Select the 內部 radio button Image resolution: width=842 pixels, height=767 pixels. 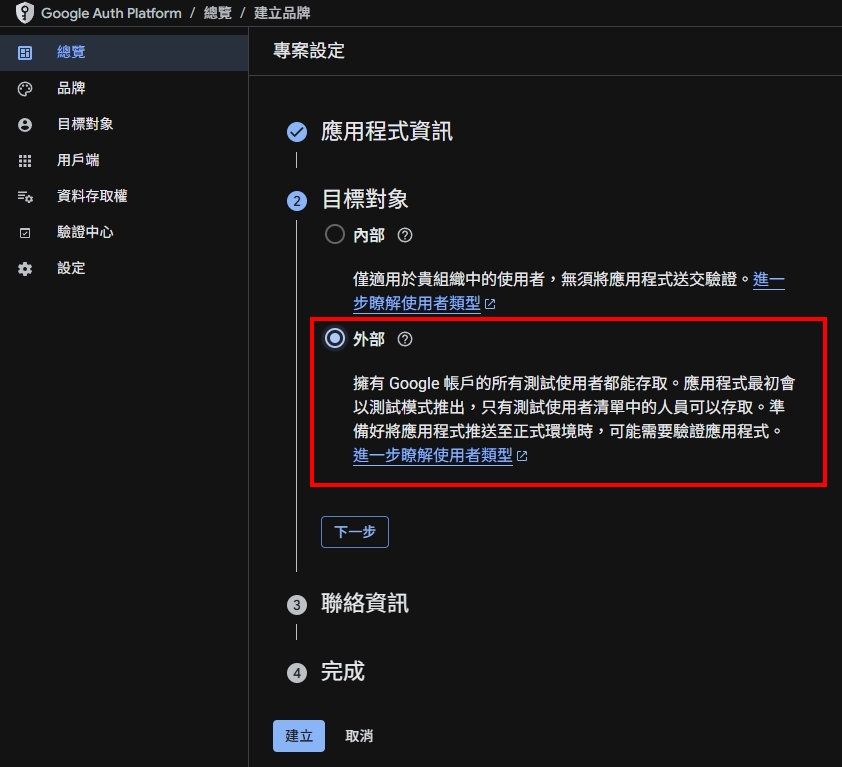(334, 235)
